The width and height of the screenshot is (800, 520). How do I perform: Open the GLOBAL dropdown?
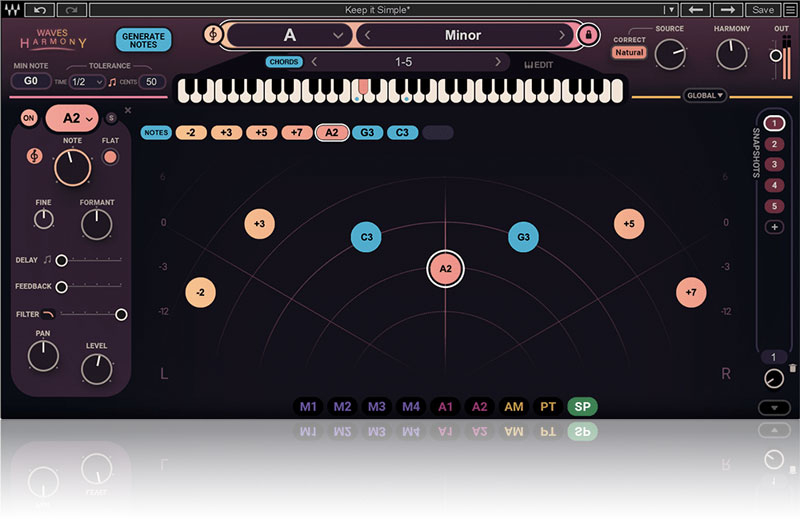tap(705, 96)
